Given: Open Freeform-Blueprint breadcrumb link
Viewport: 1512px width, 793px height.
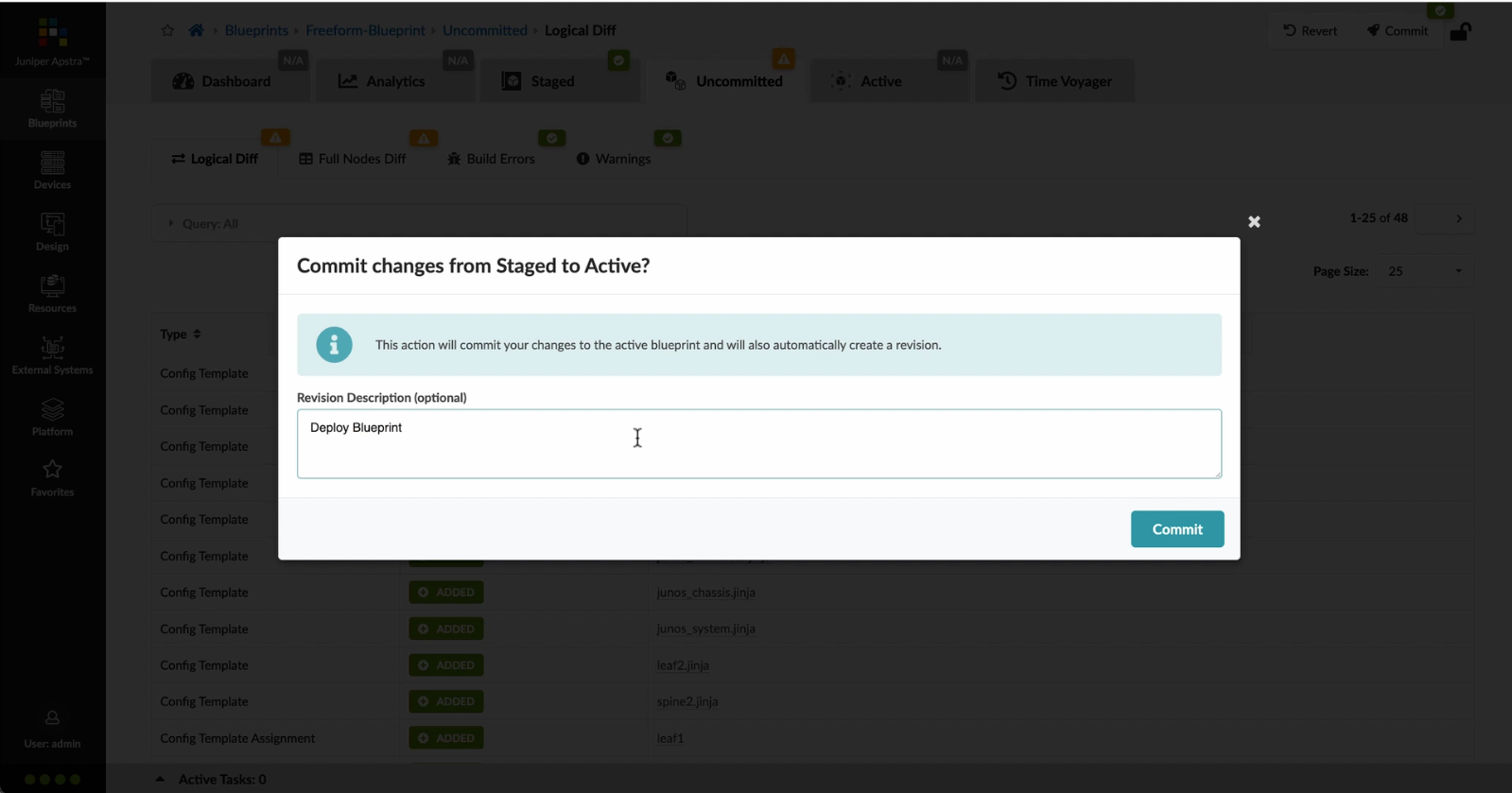Looking at the screenshot, I should [x=365, y=30].
